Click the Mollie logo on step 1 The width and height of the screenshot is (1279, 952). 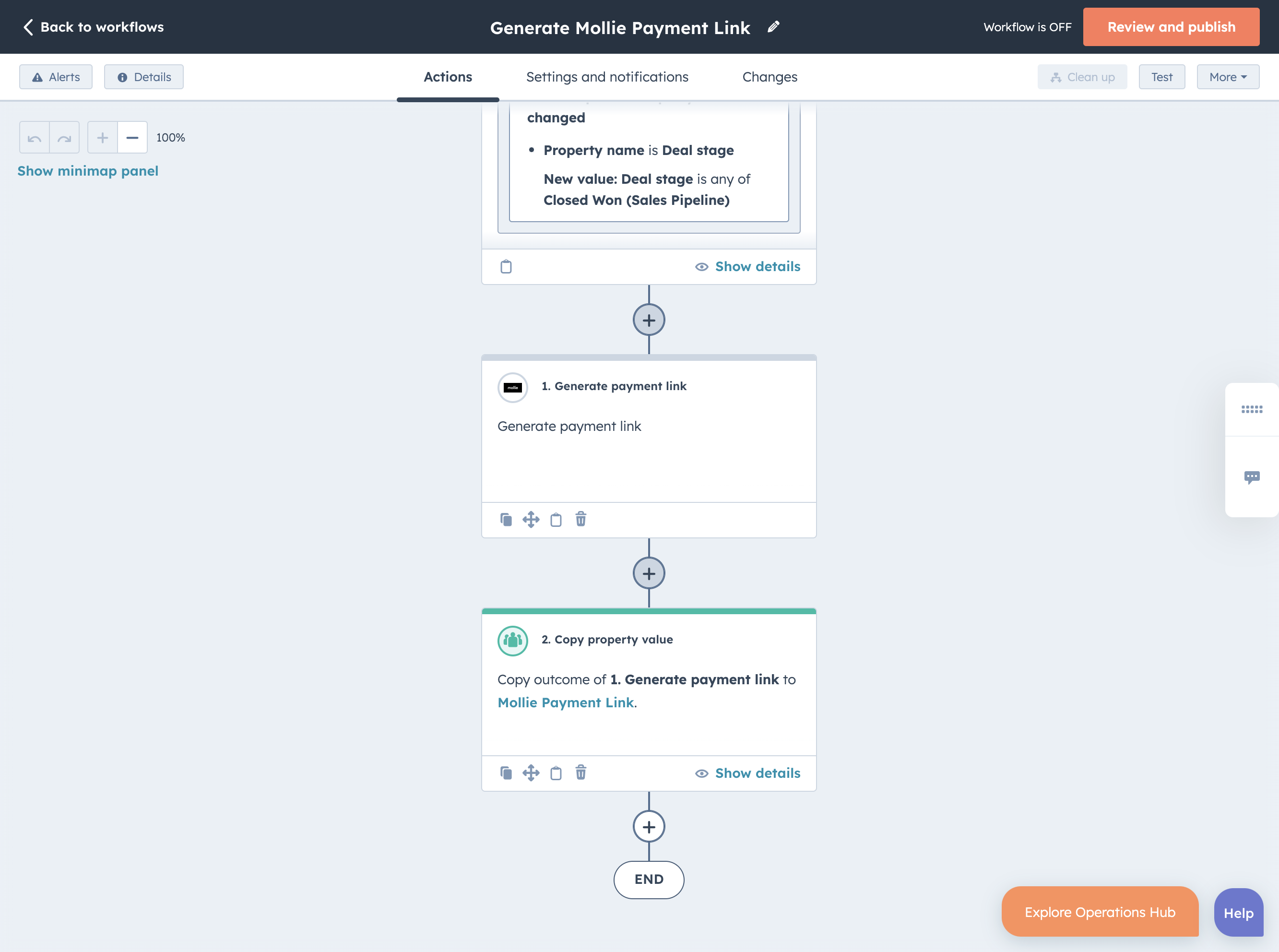[x=513, y=388]
